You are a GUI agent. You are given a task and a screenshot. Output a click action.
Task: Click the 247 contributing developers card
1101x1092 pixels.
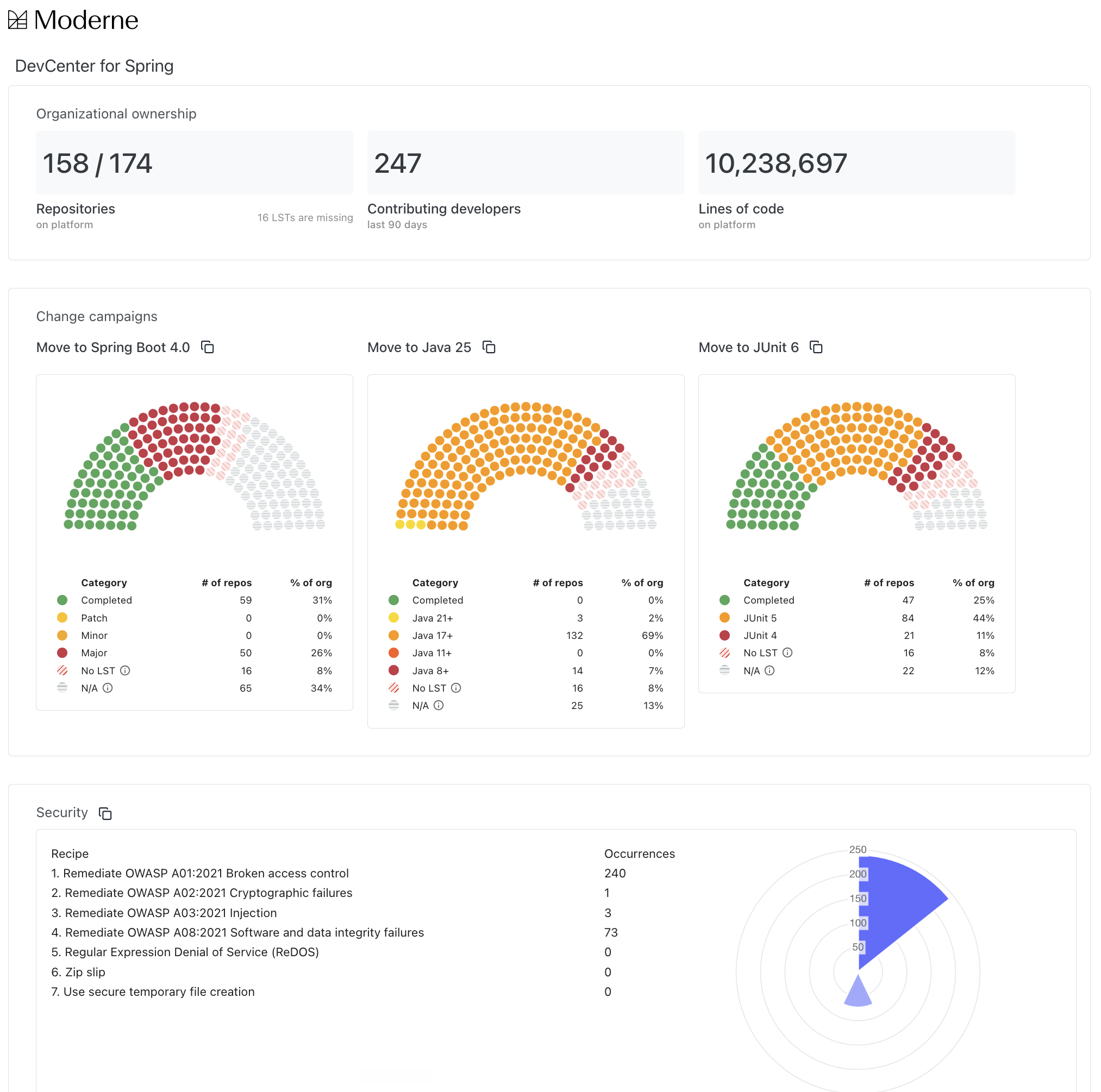point(526,163)
